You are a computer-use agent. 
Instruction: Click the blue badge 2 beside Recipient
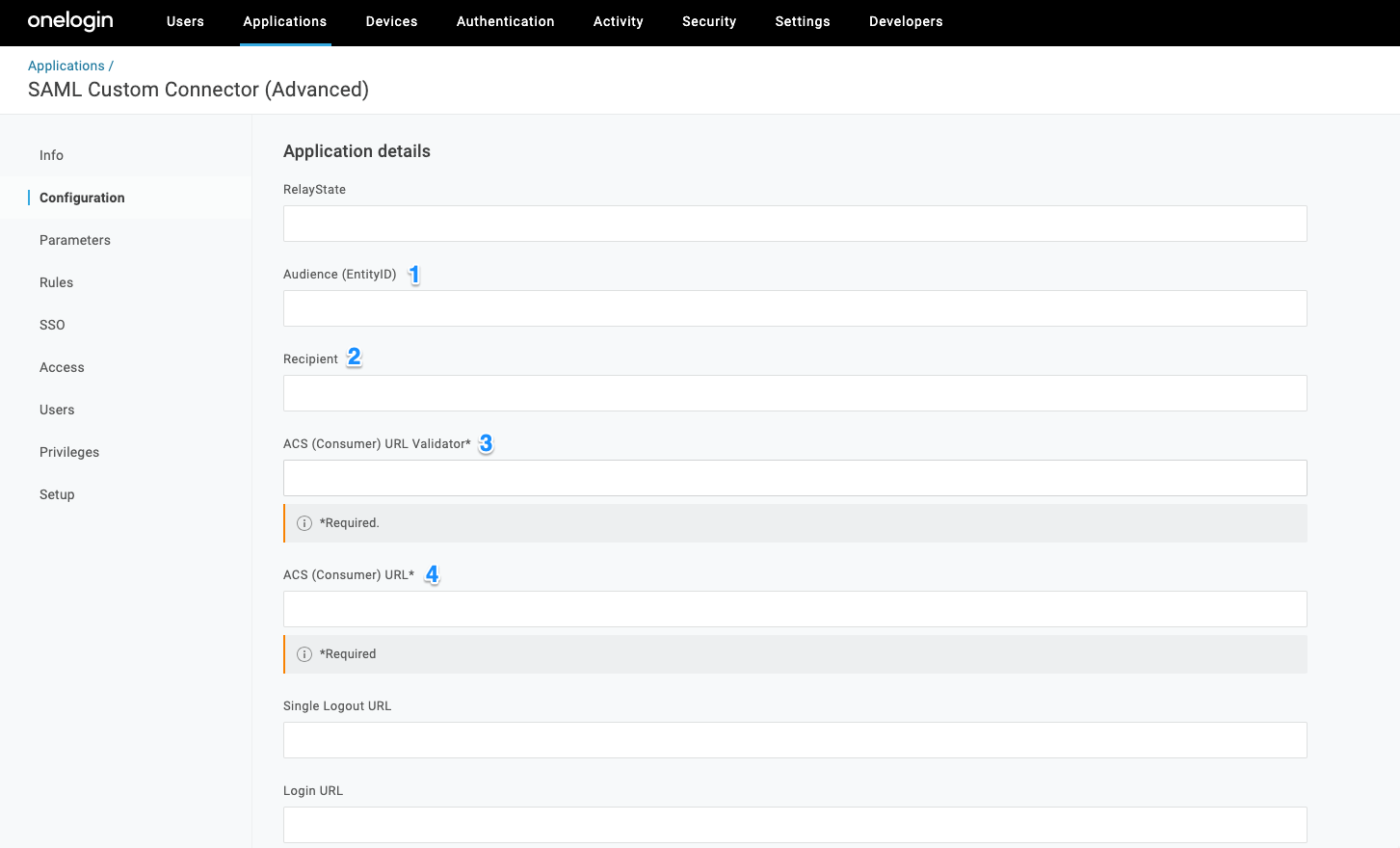(353, 358)
